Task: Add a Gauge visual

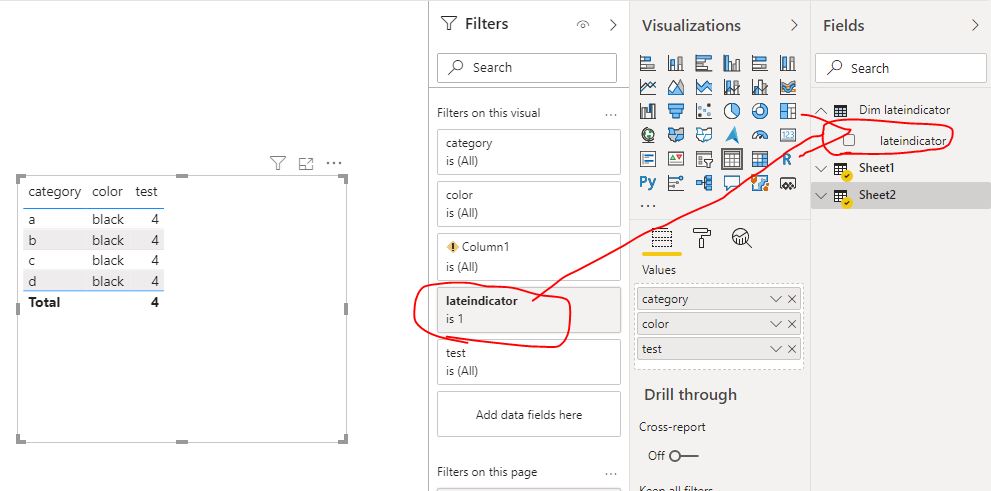Action: [x=760, y=135]
